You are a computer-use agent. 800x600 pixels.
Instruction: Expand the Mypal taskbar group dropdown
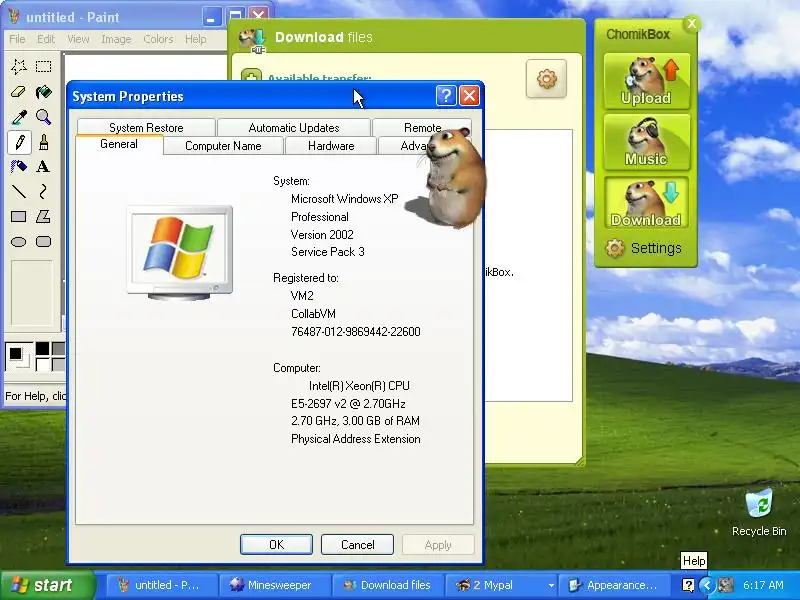coord(552,585)
